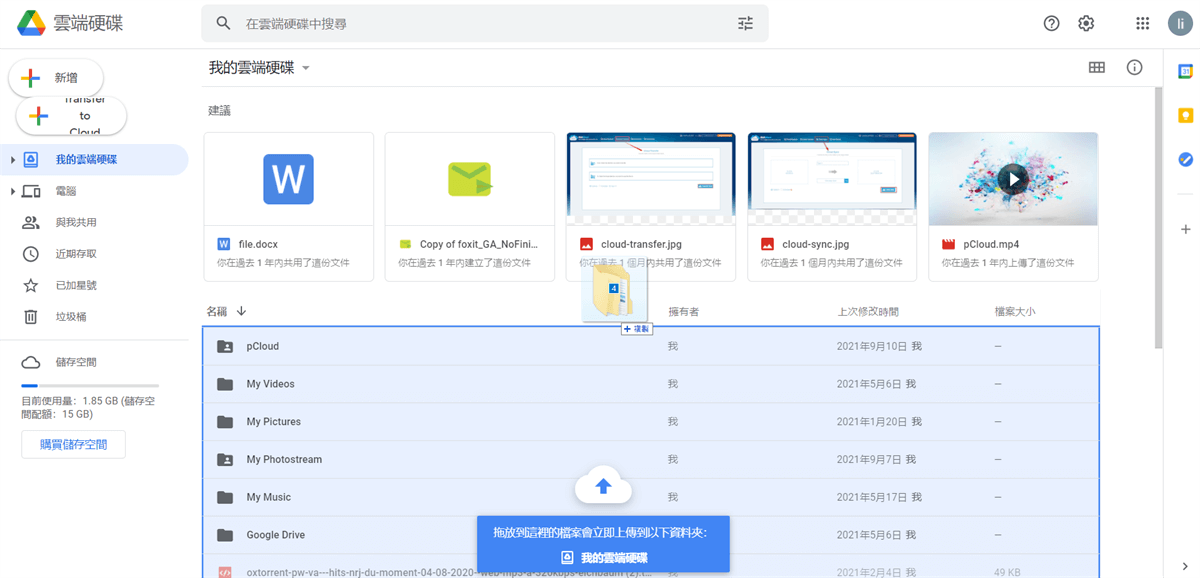This screenshot has height=578, width=1200.
Task: Expand 電腦 tree arrow in sidebar
Action: [x=13, y=191]
